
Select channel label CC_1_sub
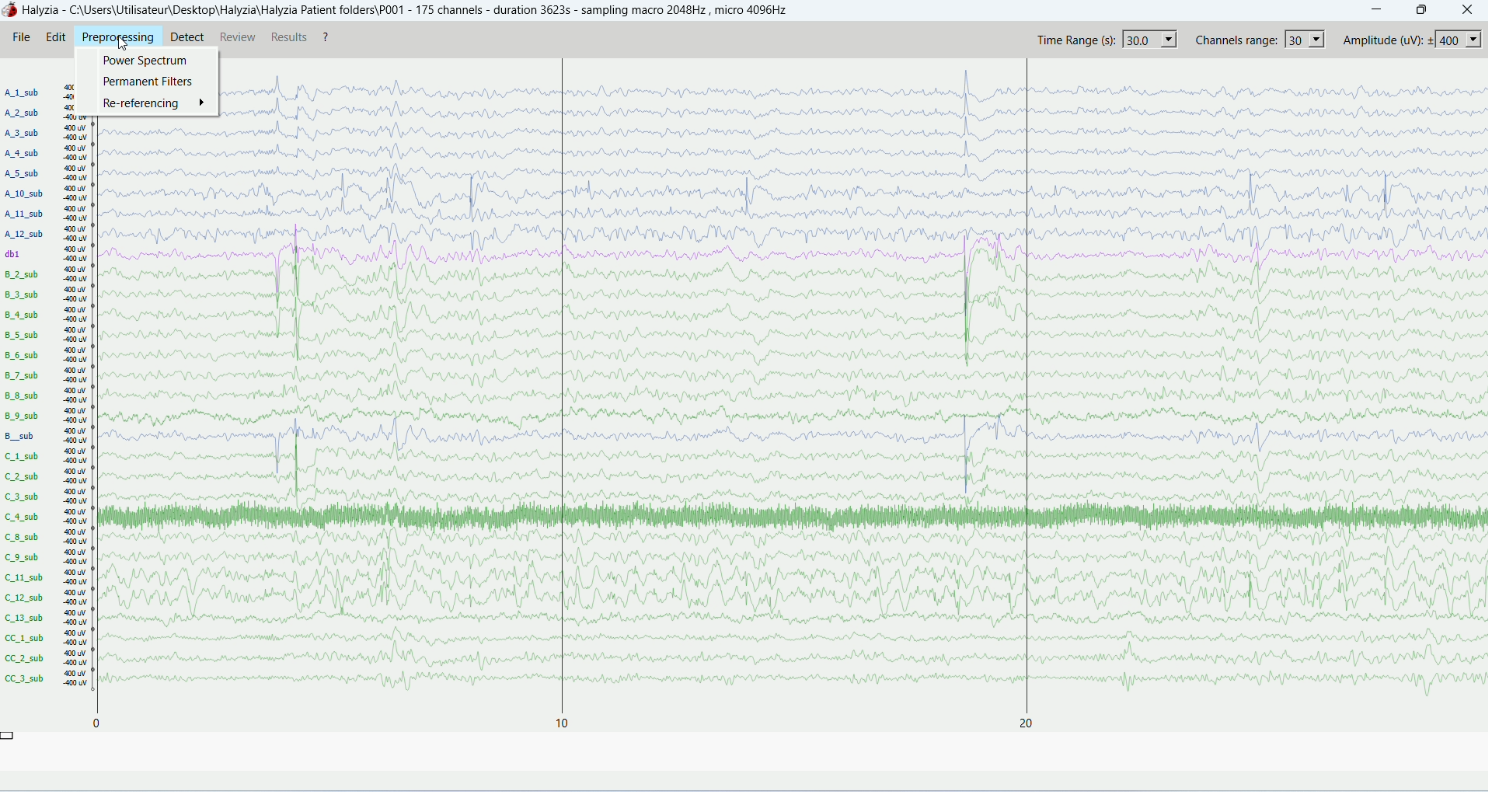click(24, 638)
